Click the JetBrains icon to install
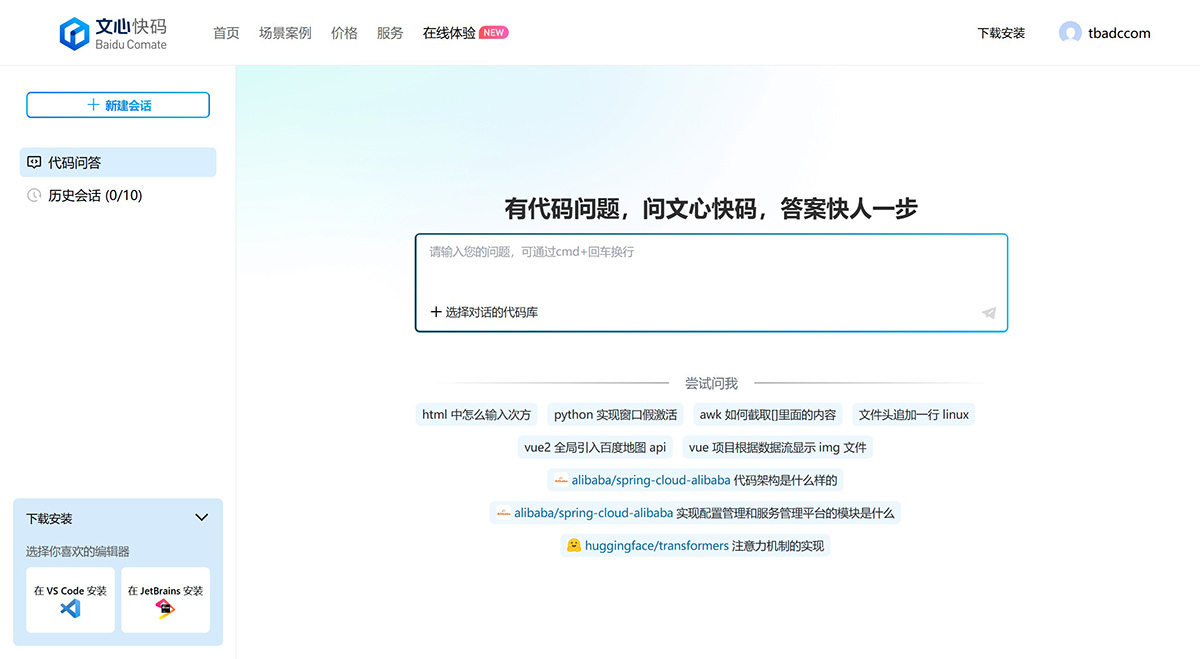The height and width of the screenshot is (659, 1200). click(x=164, y=610)
